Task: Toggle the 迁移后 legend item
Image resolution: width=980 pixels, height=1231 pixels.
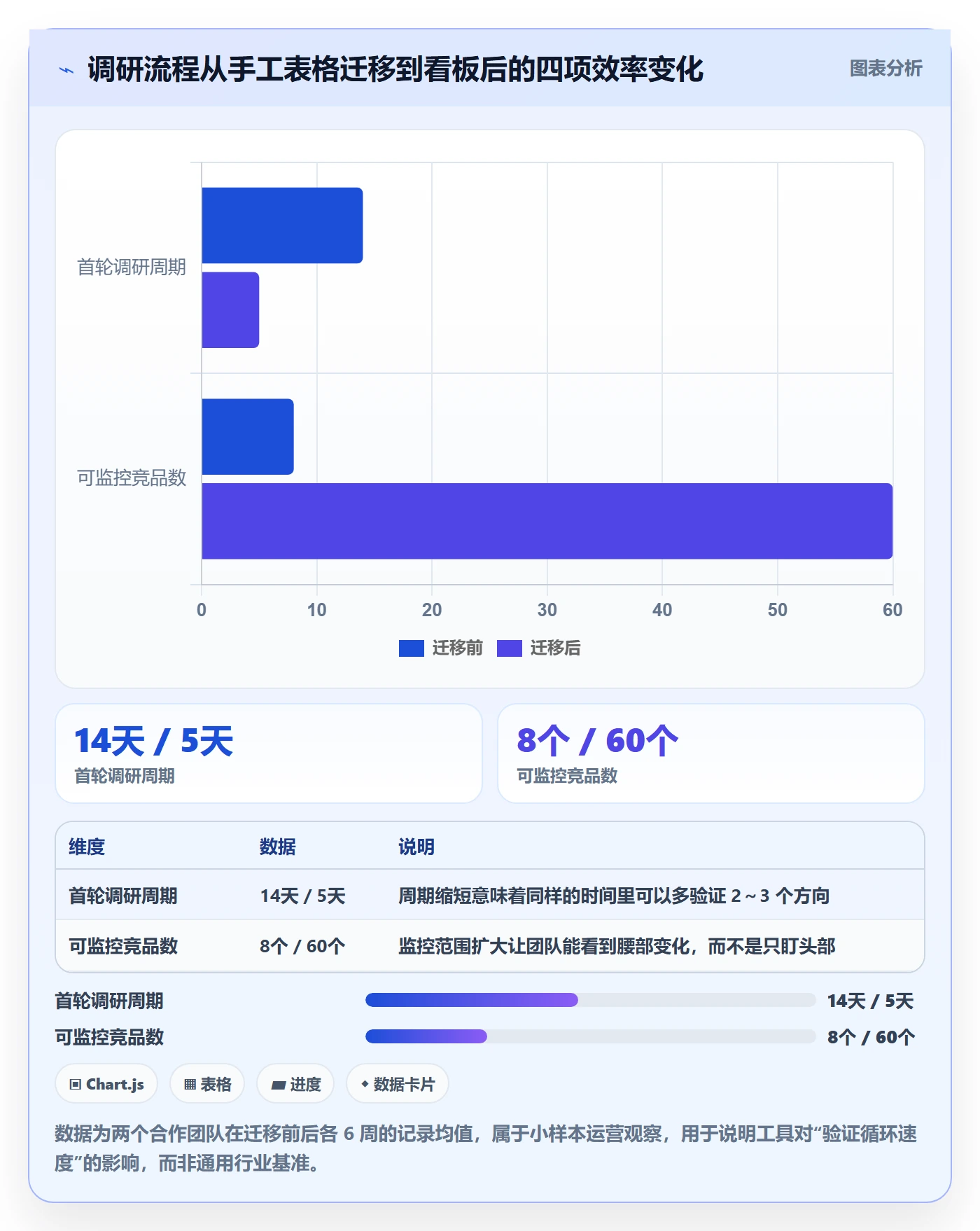Action: tap(539, 648)
